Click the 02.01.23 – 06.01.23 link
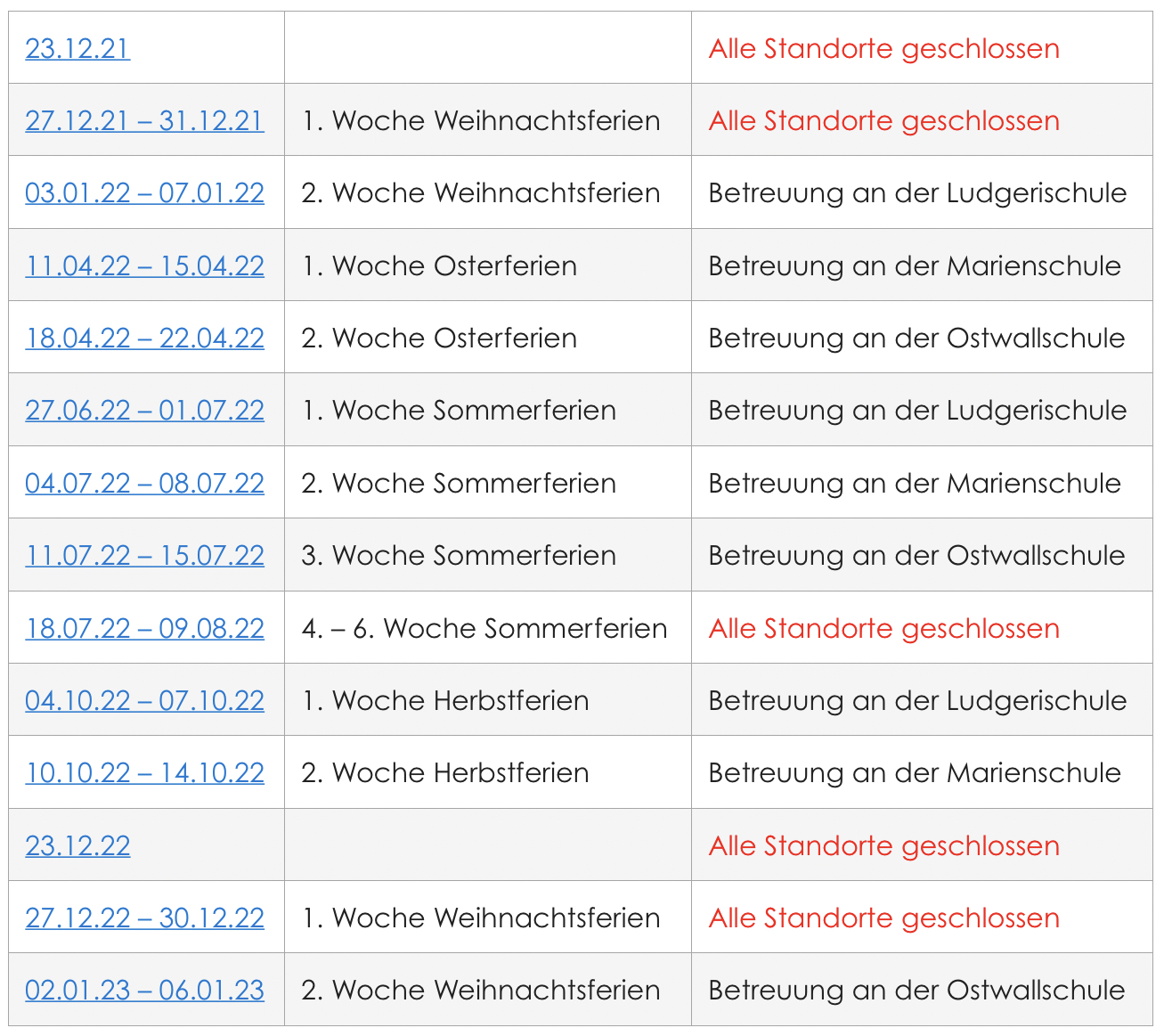The image size is (1164, 1036). click(144, 990)
